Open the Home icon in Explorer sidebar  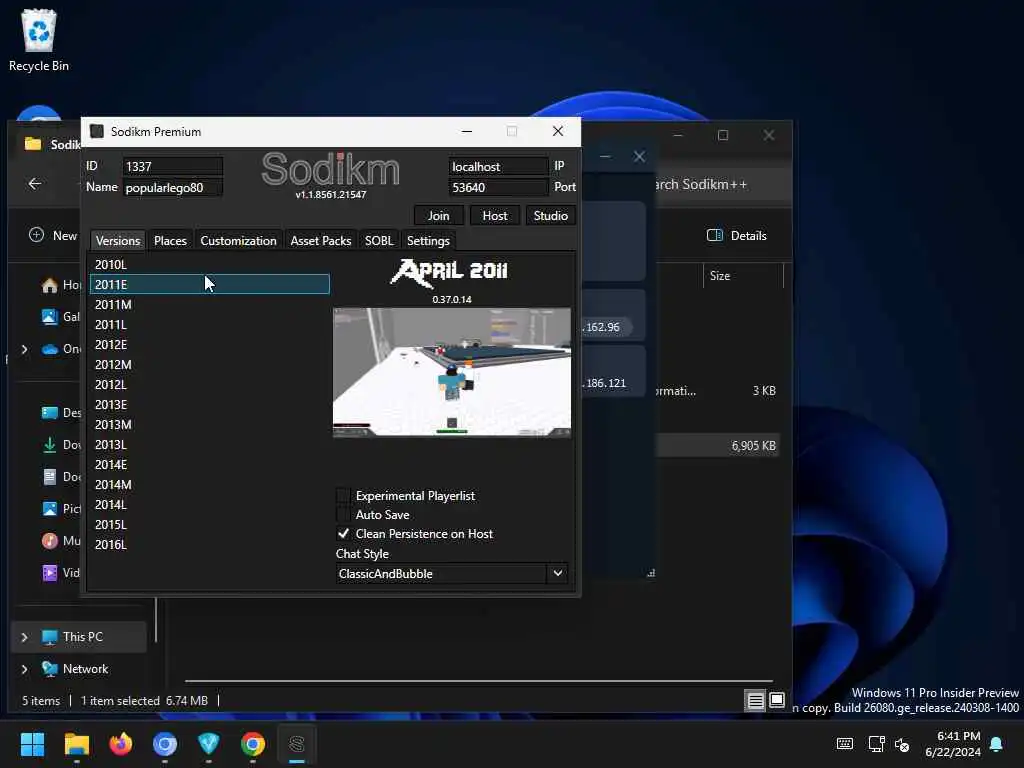click(x=50, y=285)
